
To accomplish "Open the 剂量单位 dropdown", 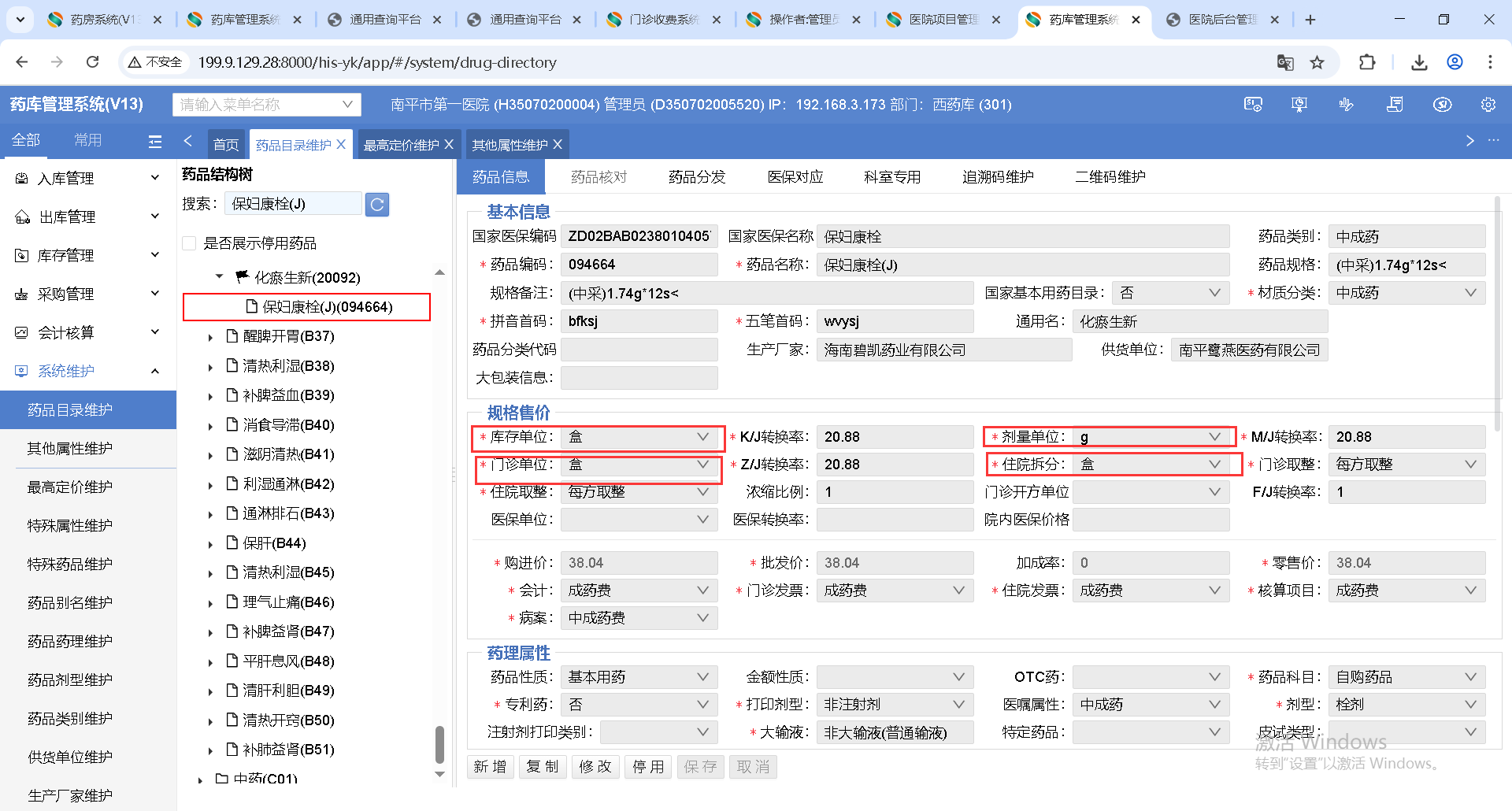I will coord(1150,437).
